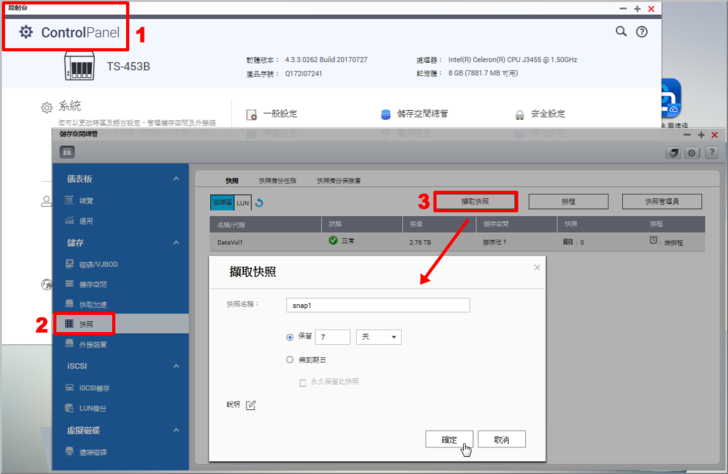Collapse the 儀表板 dashboard section chevron
The image size is (728, 474).
176,179
